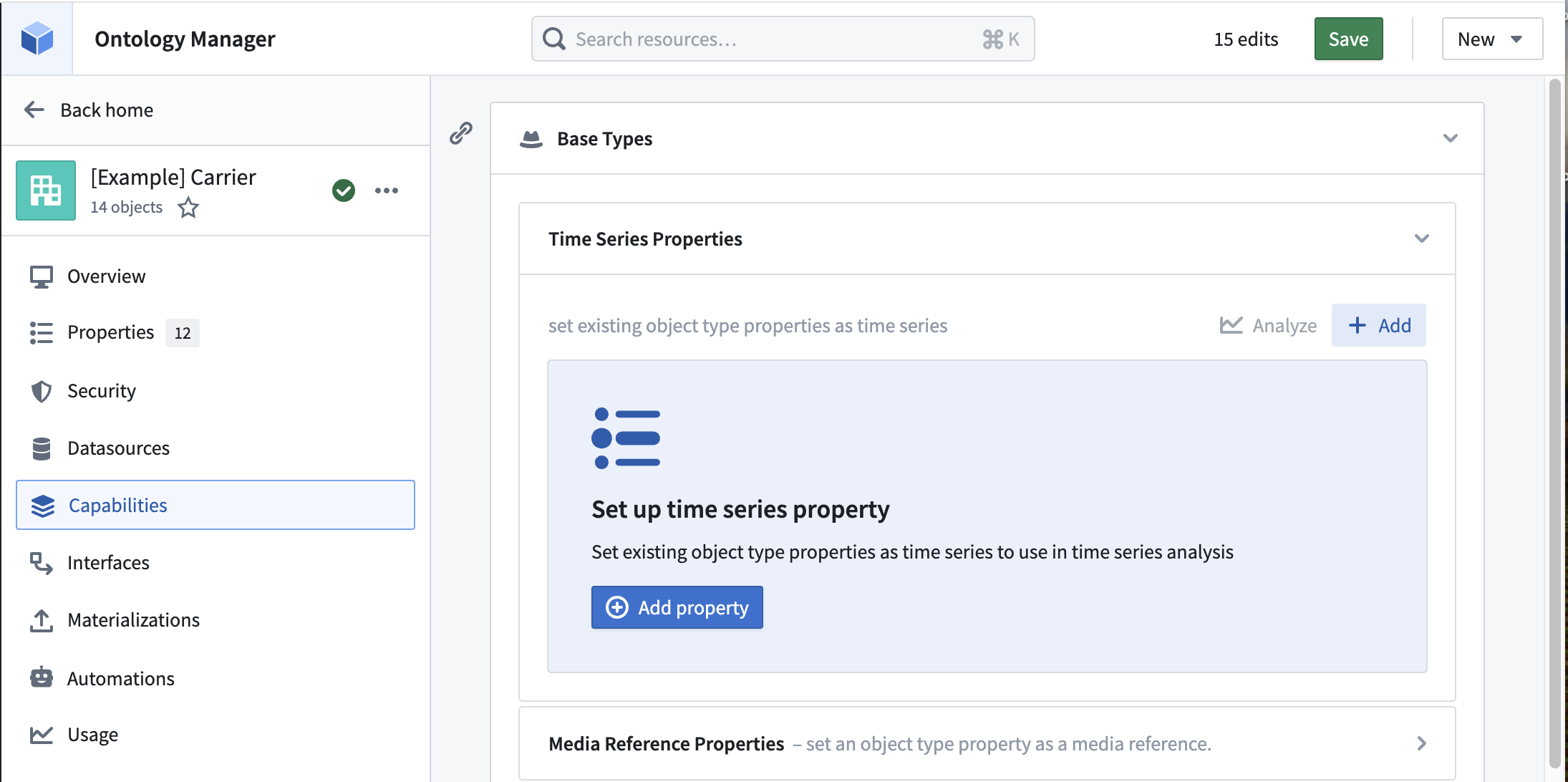Click the 15 edits indicator

[1246, 39]
